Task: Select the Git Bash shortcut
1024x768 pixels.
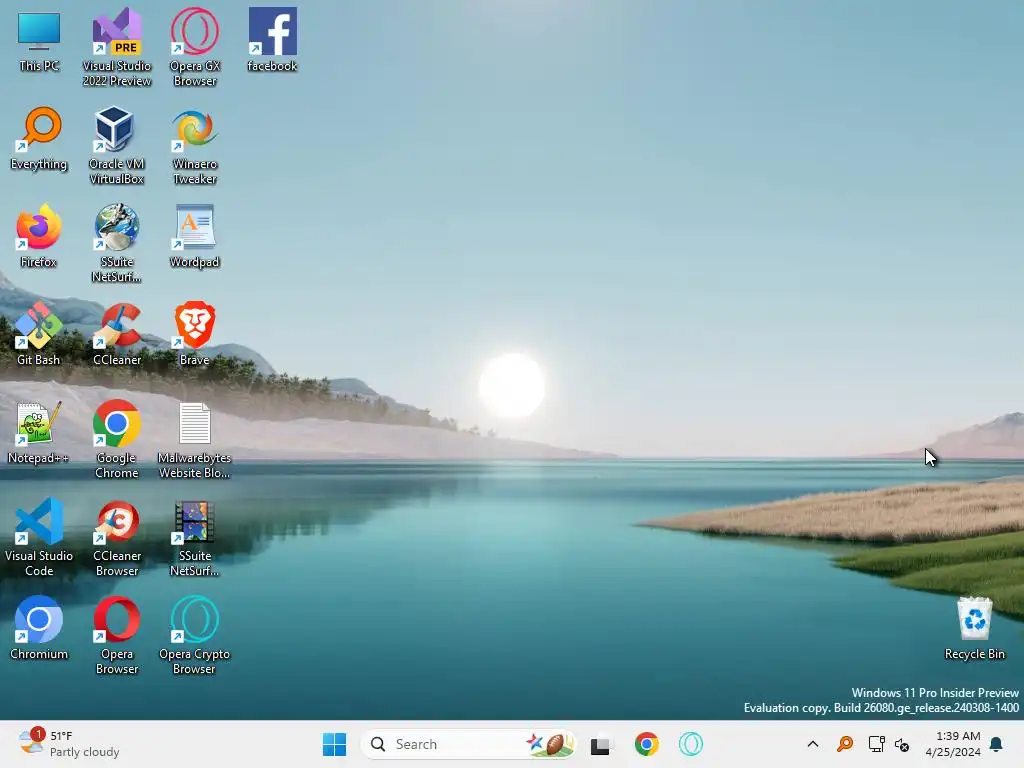Action: pyautogui.click(x=39, y=334)
